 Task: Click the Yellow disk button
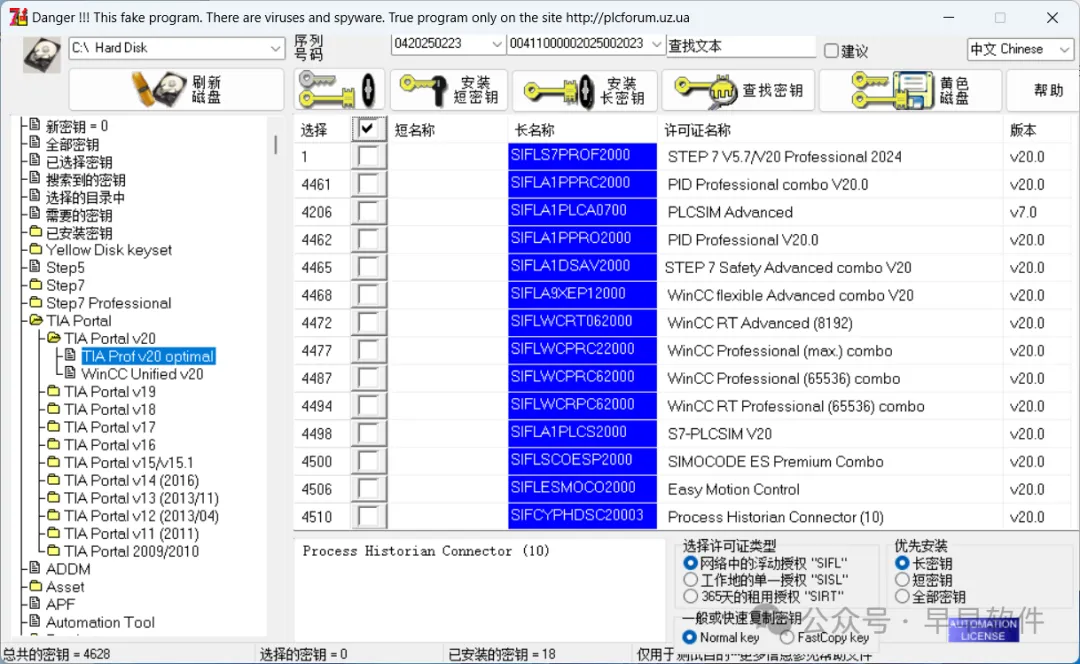(x=910, y=90)
